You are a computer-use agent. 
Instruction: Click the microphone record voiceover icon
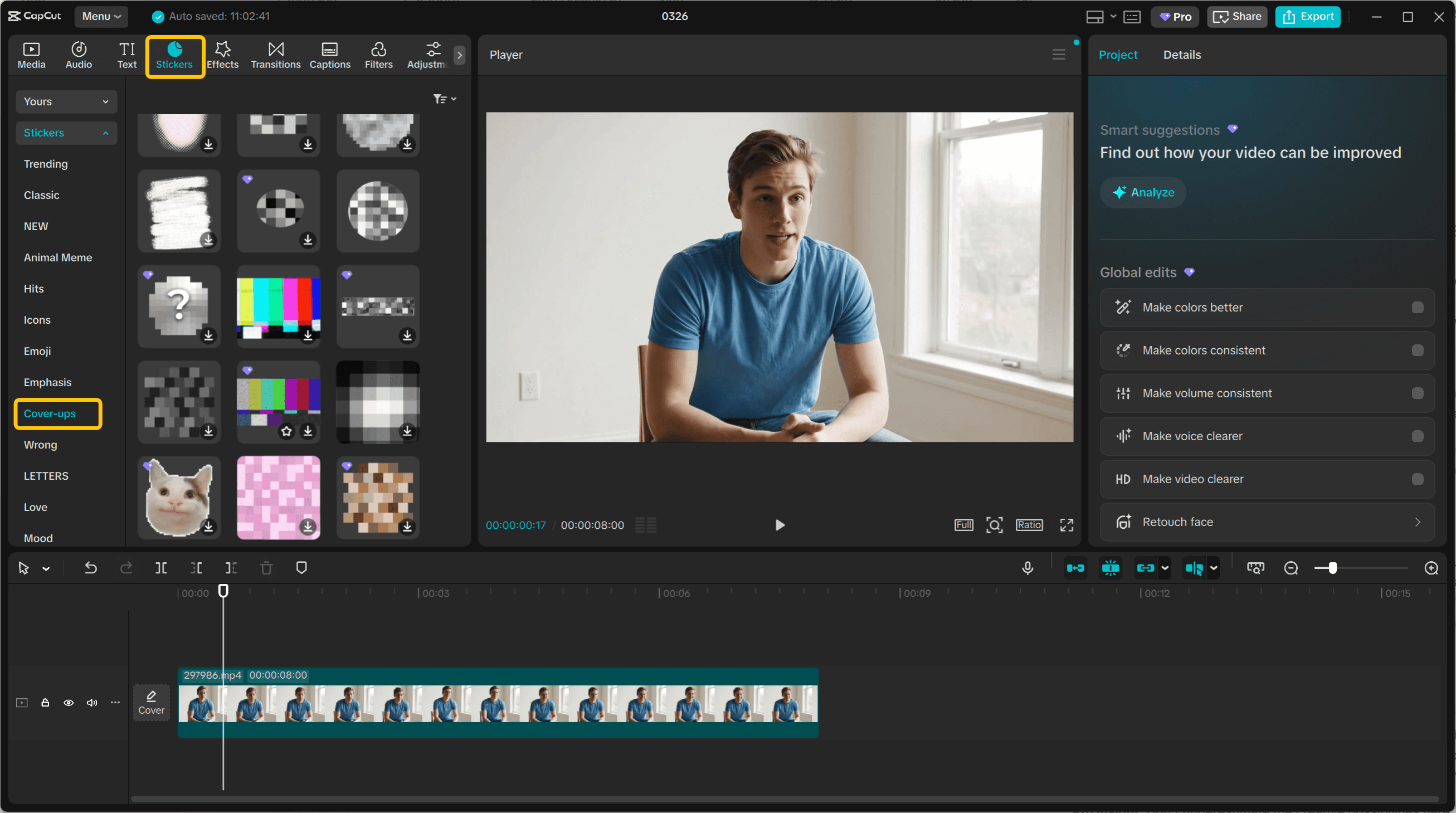[x=1028, y=568]
